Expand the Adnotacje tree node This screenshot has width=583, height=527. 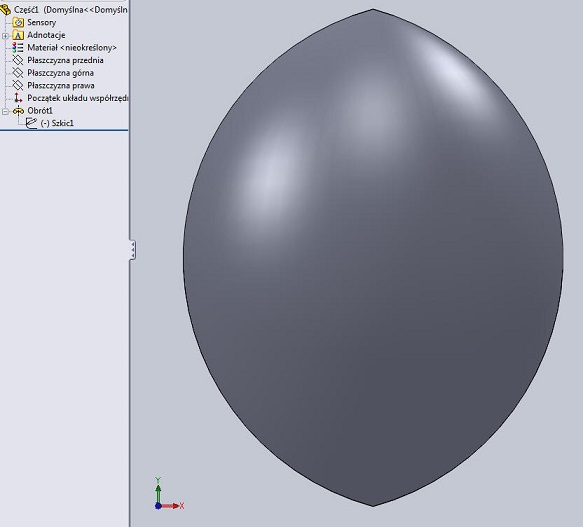(5, 36)
